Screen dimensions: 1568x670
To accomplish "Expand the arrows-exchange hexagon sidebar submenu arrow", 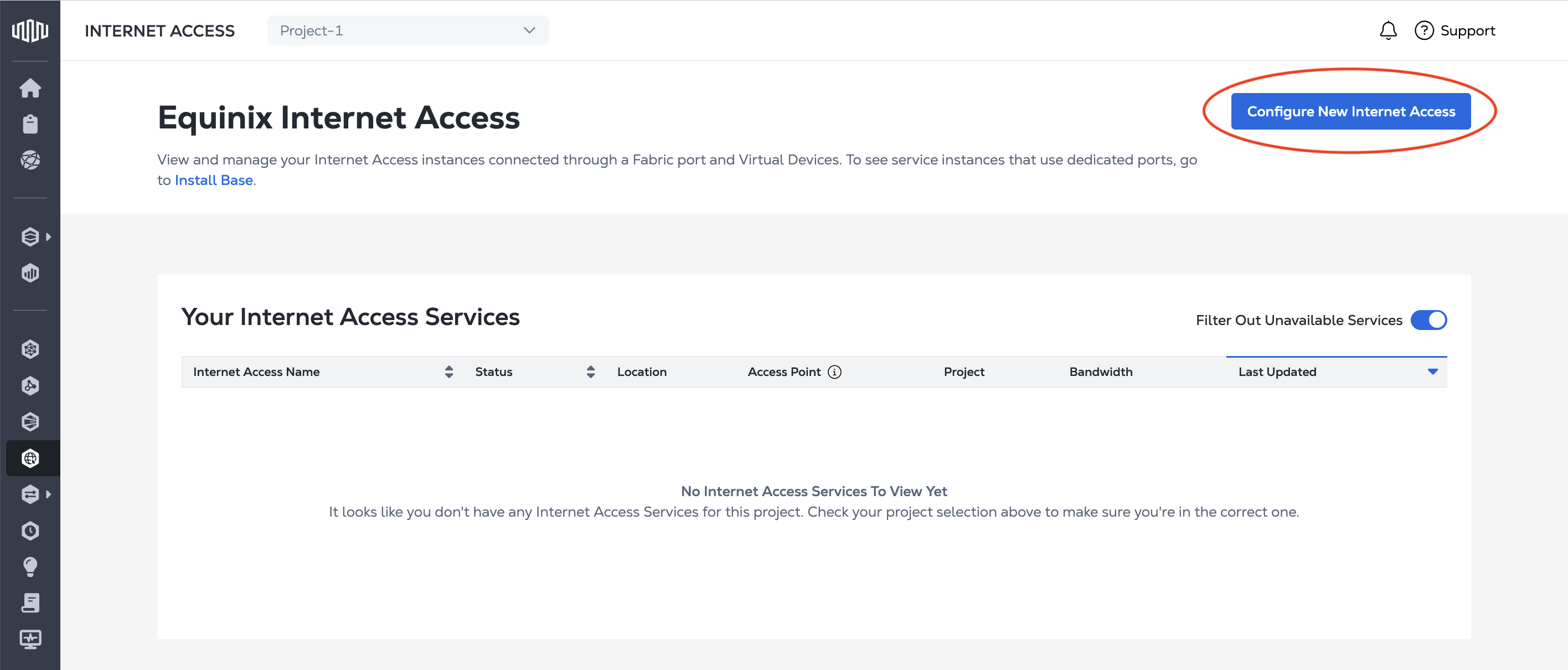I will coord(49,494).
